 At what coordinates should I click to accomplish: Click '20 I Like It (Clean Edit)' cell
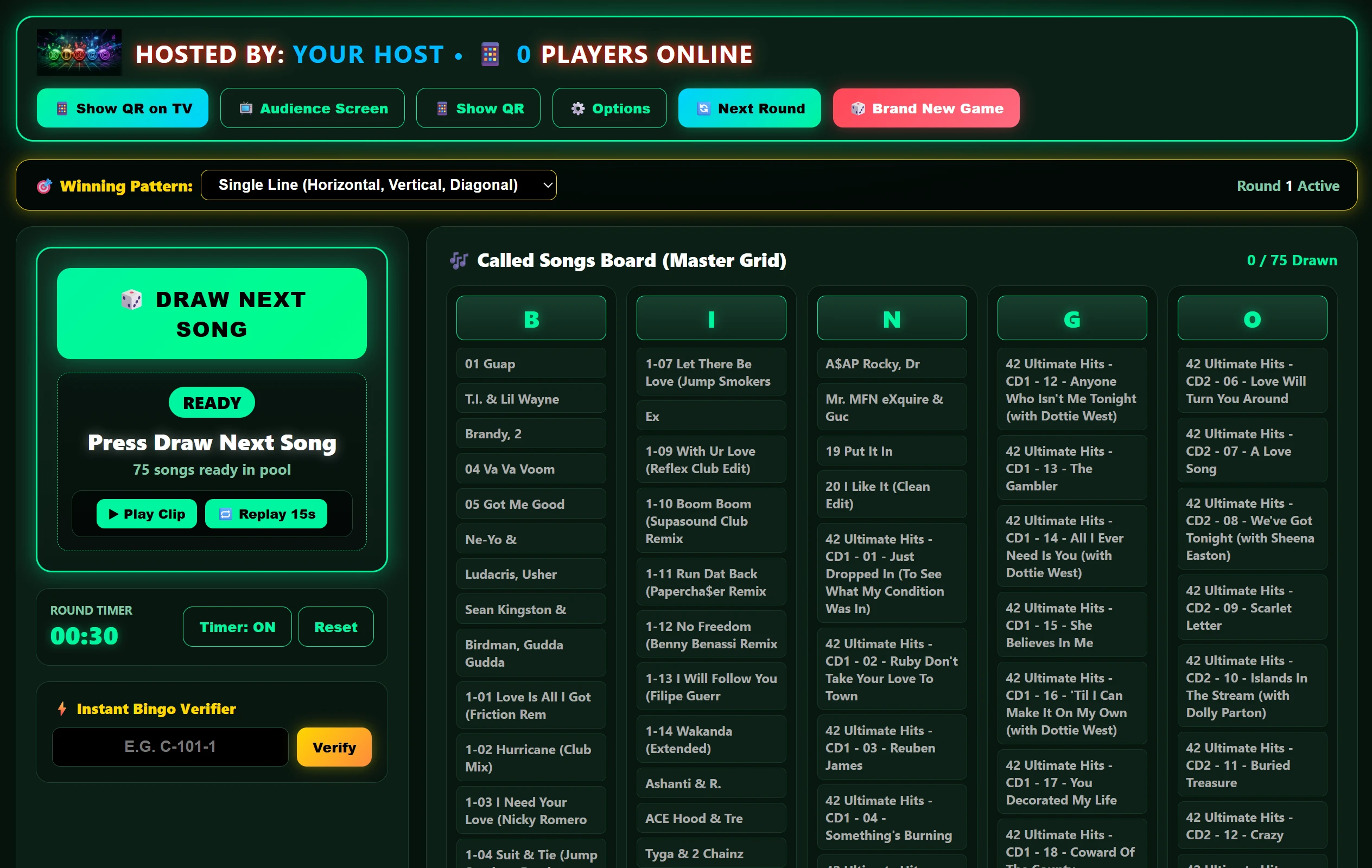coord(892,495)
